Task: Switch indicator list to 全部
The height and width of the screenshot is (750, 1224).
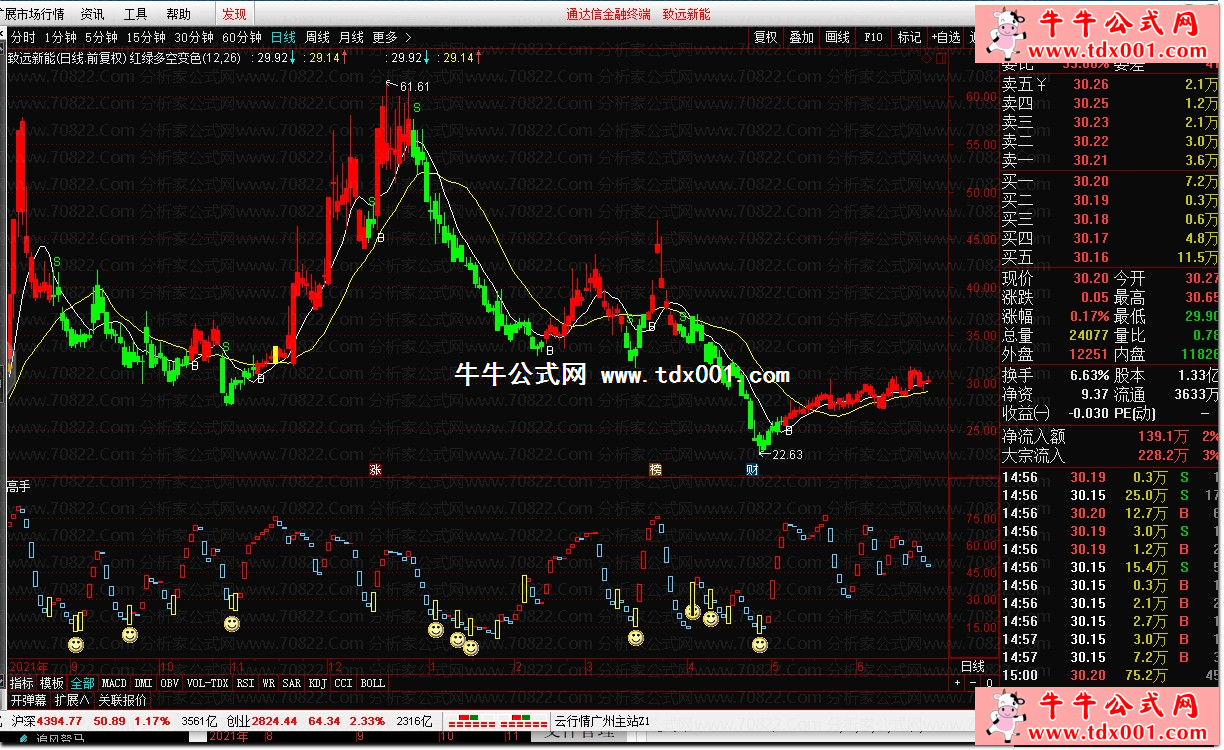Action: [82, 683]
